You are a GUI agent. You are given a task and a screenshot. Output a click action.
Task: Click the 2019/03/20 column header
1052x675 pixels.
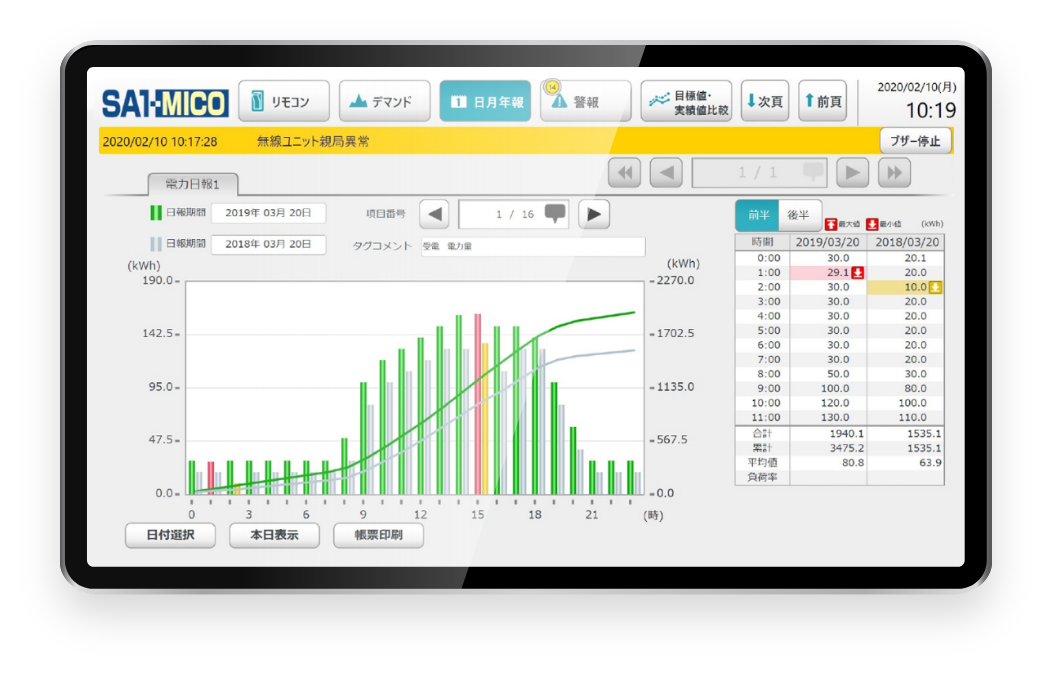(828, 242)
